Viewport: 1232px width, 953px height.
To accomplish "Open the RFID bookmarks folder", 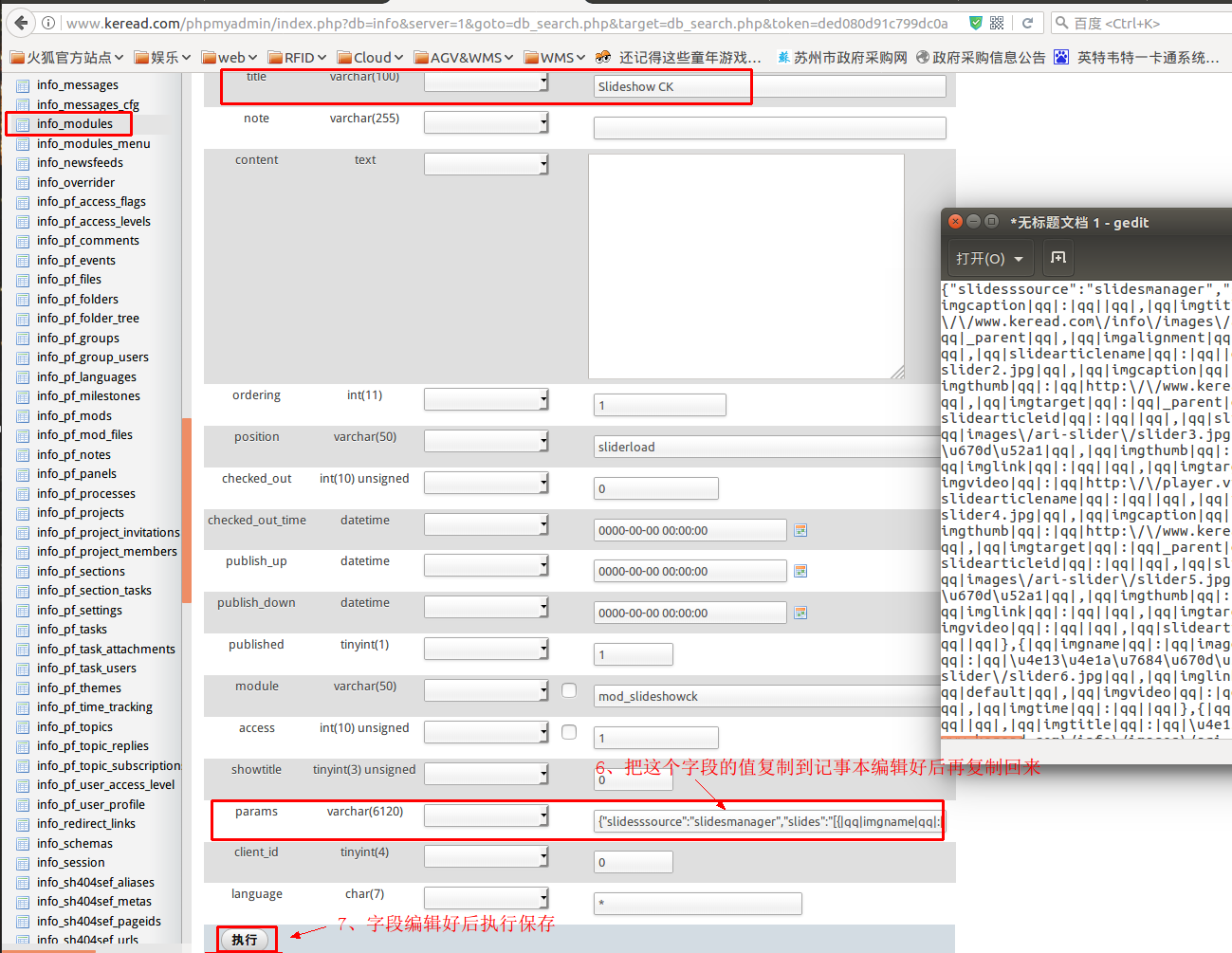I will click(297, 58).
